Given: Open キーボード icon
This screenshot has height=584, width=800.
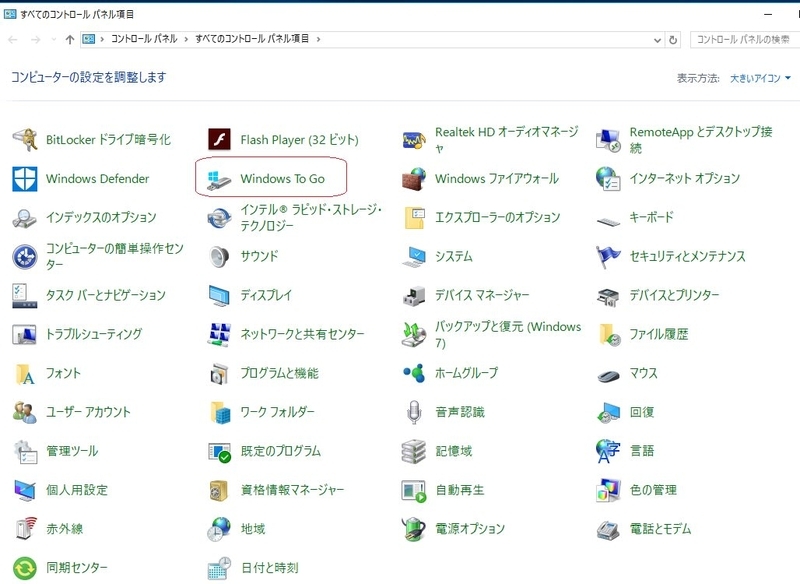Looking at the screenshot, I should [608, 221].
